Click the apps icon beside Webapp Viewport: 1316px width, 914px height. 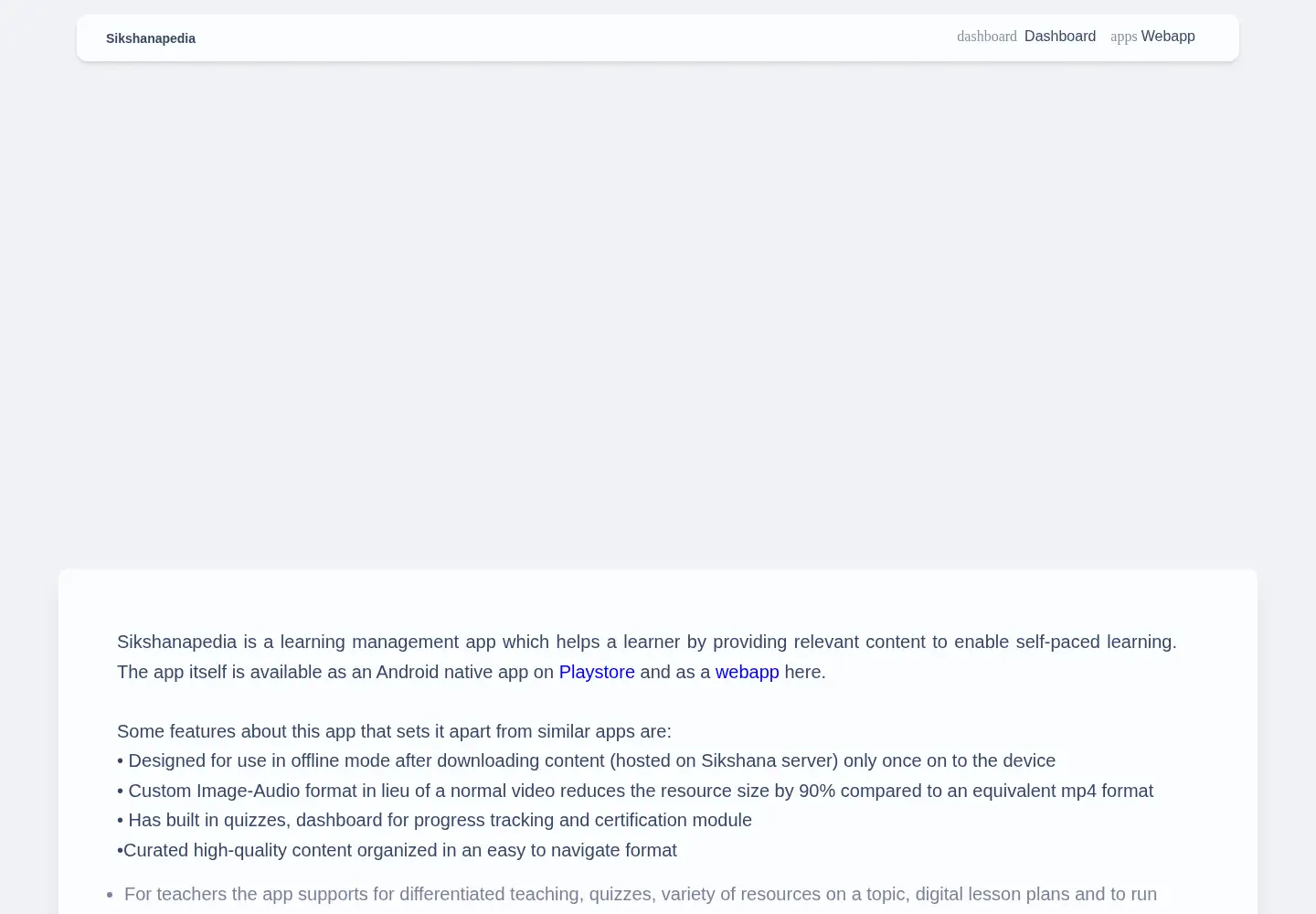(x=1124, y=37)
